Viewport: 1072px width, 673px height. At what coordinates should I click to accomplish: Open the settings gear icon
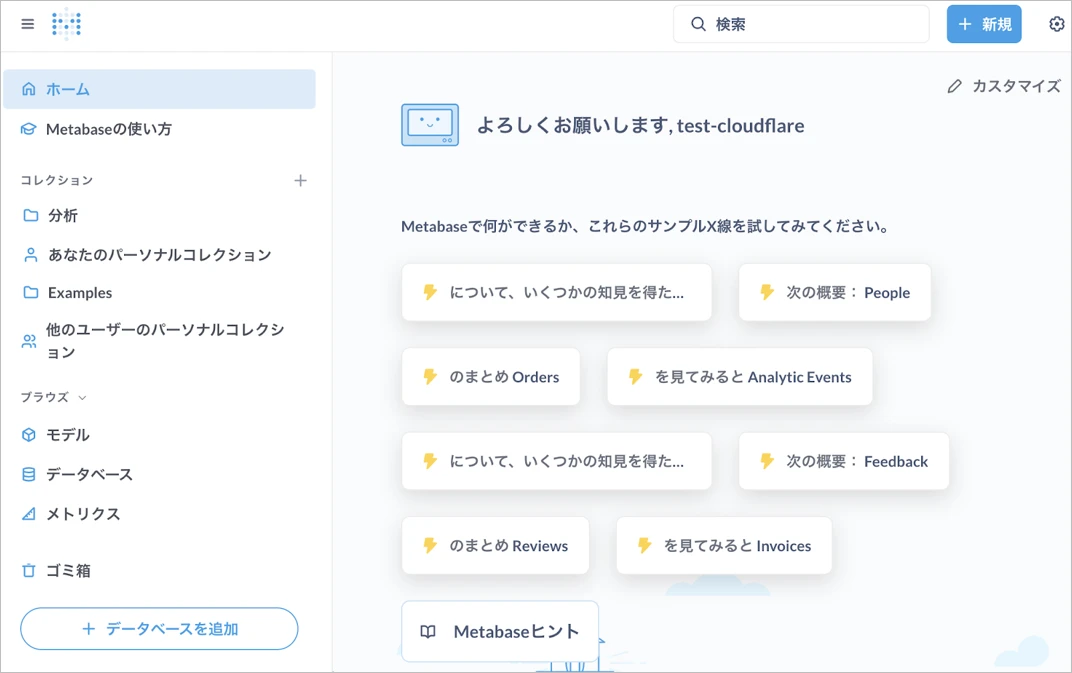1056,24
